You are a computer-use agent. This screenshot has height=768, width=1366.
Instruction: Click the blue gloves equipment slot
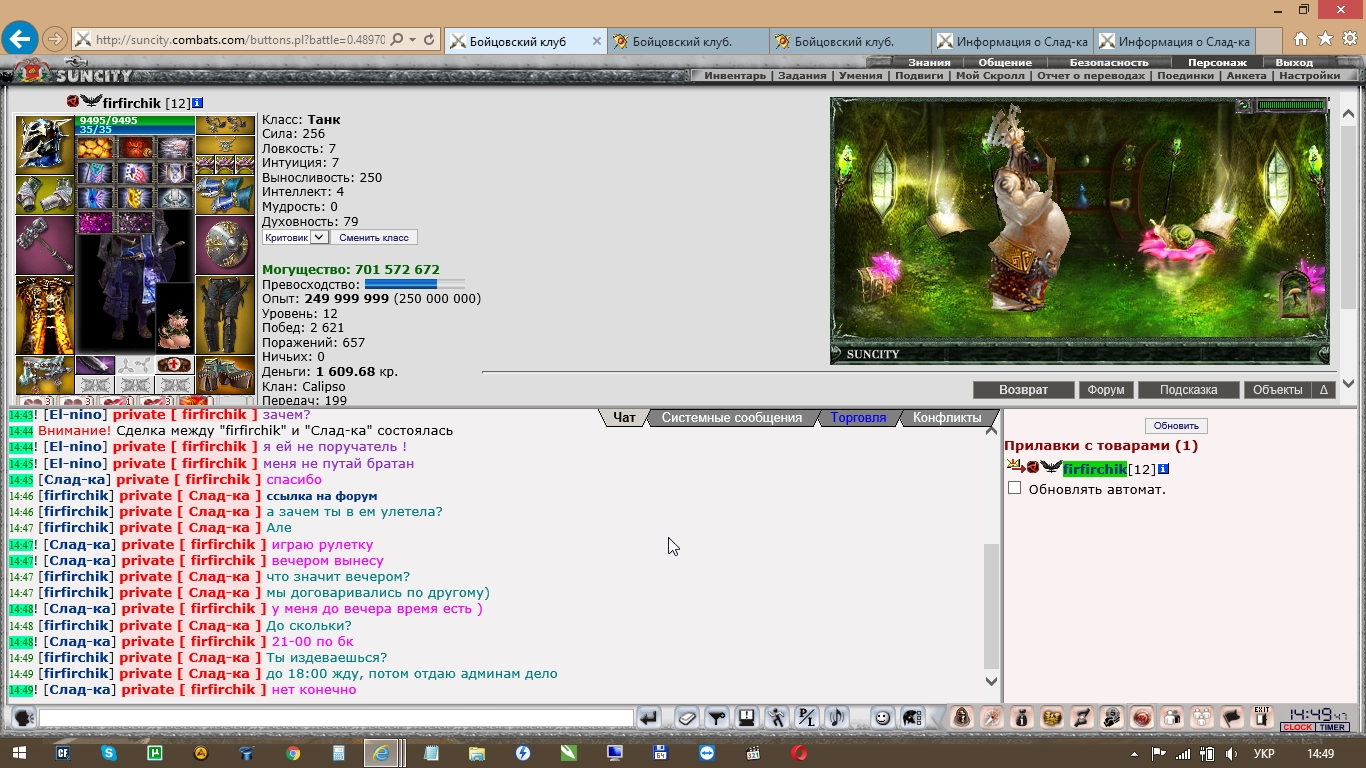(224, 195)
